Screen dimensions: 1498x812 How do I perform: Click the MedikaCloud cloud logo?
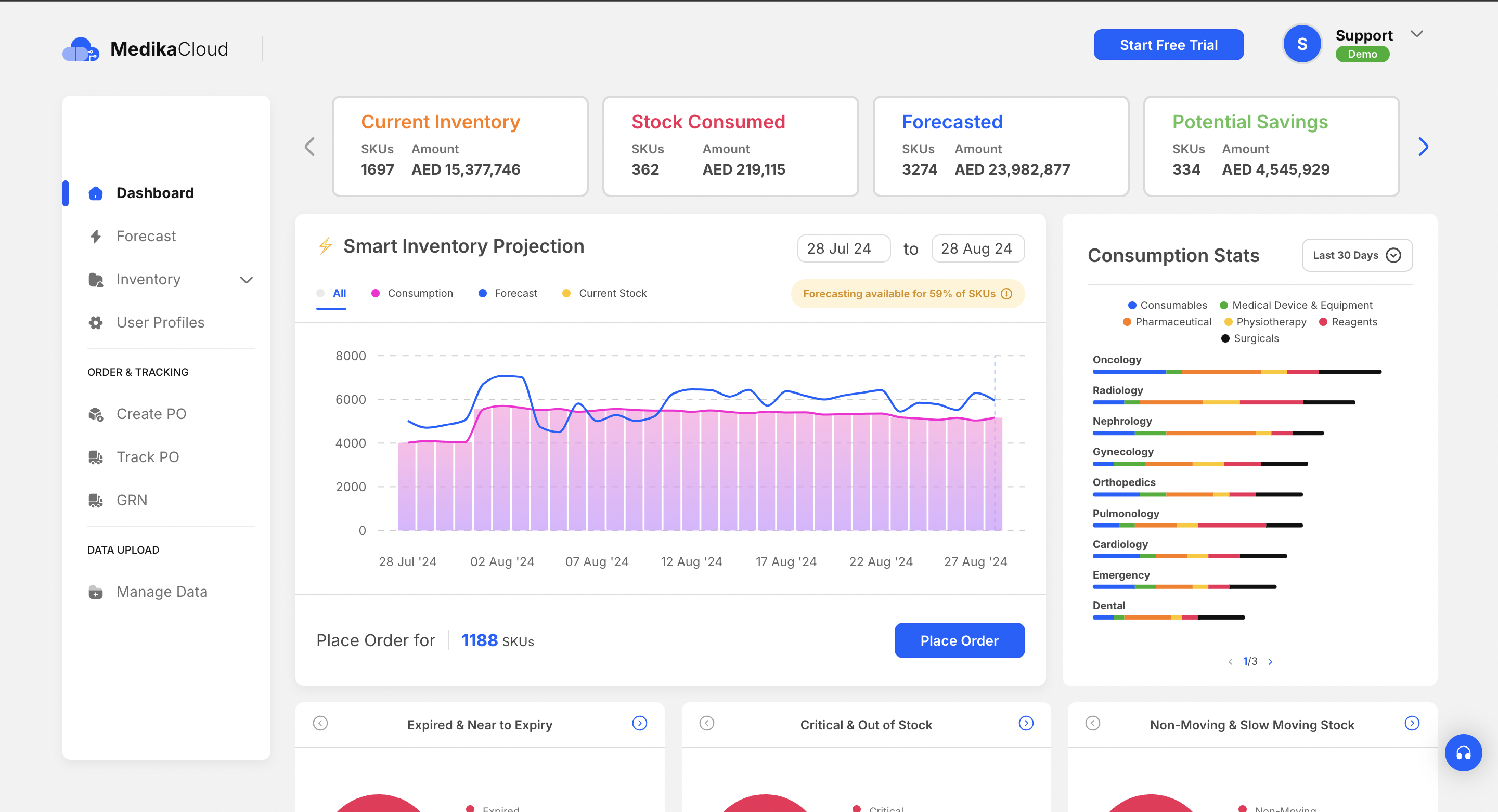[x=81, y=49]
